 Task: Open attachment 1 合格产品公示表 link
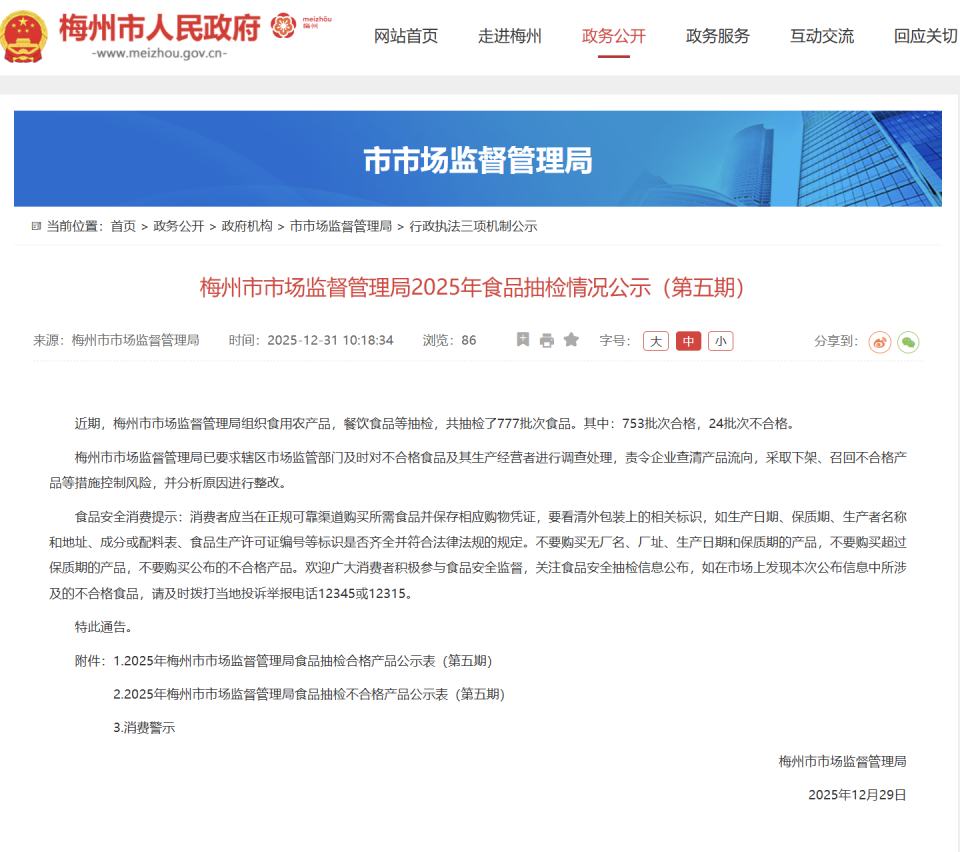tap(306, 660)
